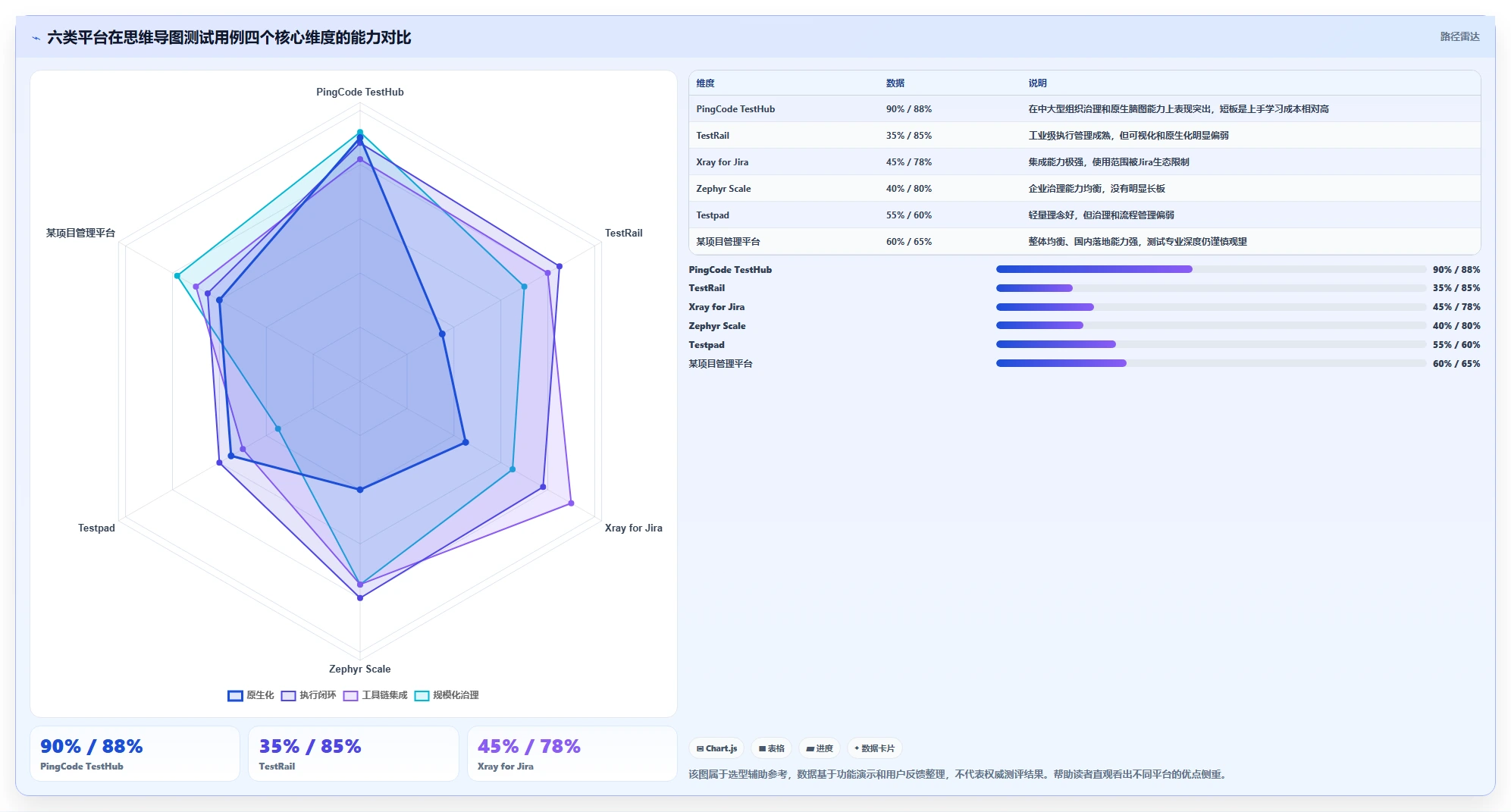Click the footnote text starting 该图属于选型辅助参考
This screenshot has width=1511, height=812.
coord(958,775)
